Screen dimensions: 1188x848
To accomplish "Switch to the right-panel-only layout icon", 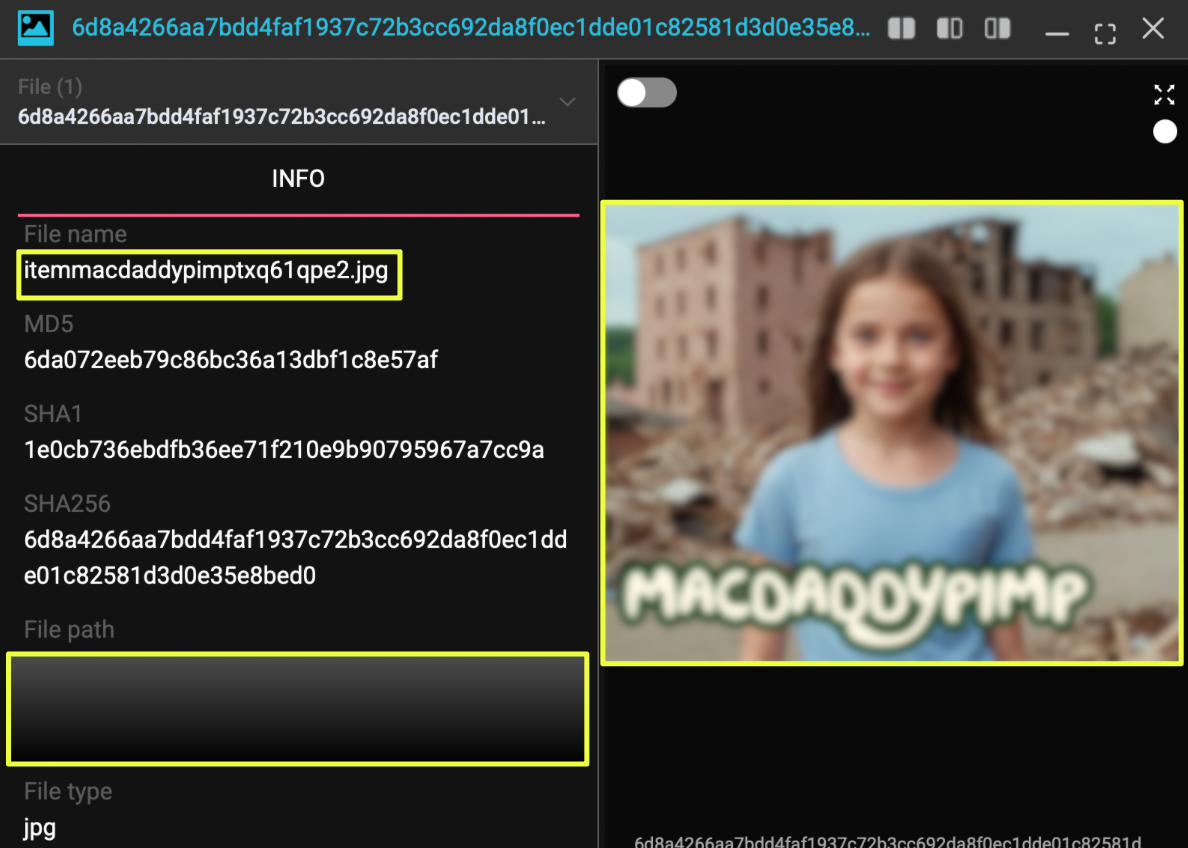I will tap(997, 29).
